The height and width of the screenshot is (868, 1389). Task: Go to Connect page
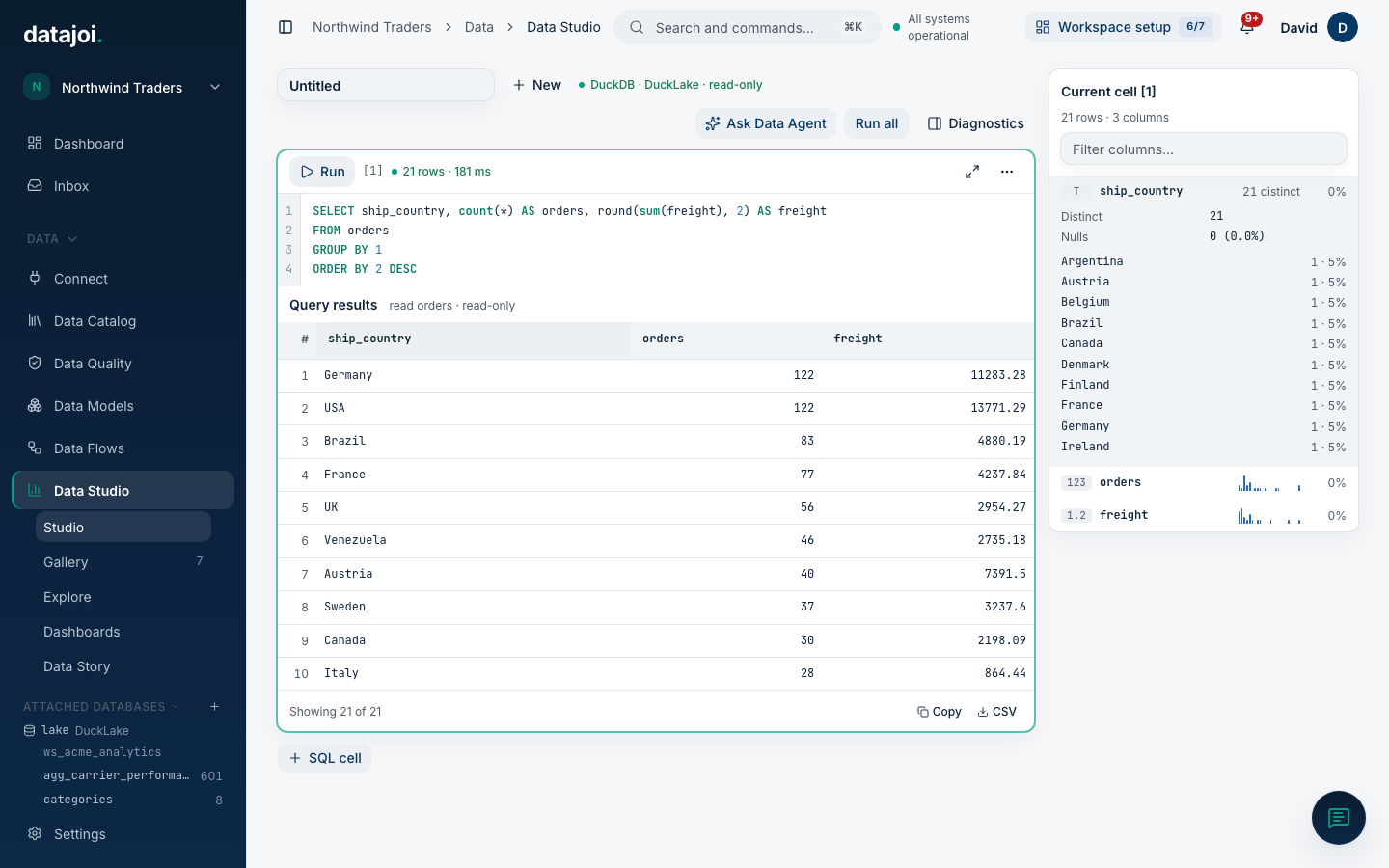(x=123, y=279)
